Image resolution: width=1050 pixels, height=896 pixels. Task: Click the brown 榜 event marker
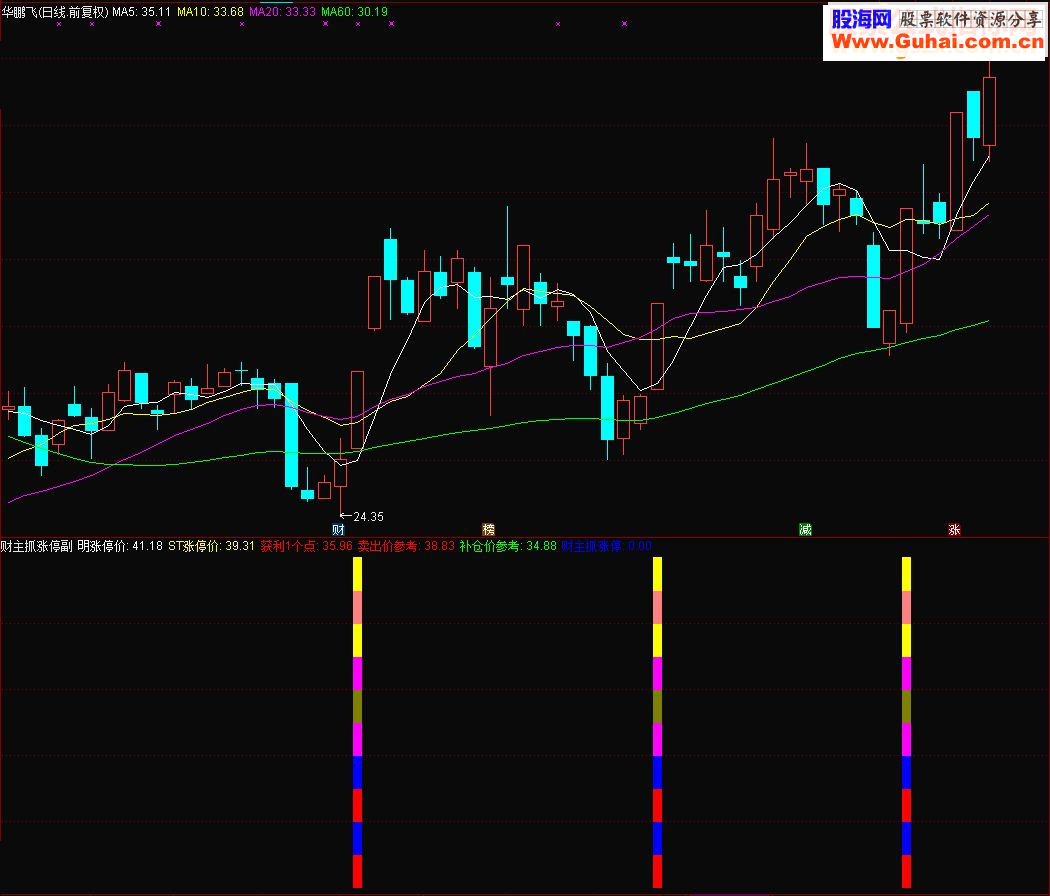tap(489, 530)
